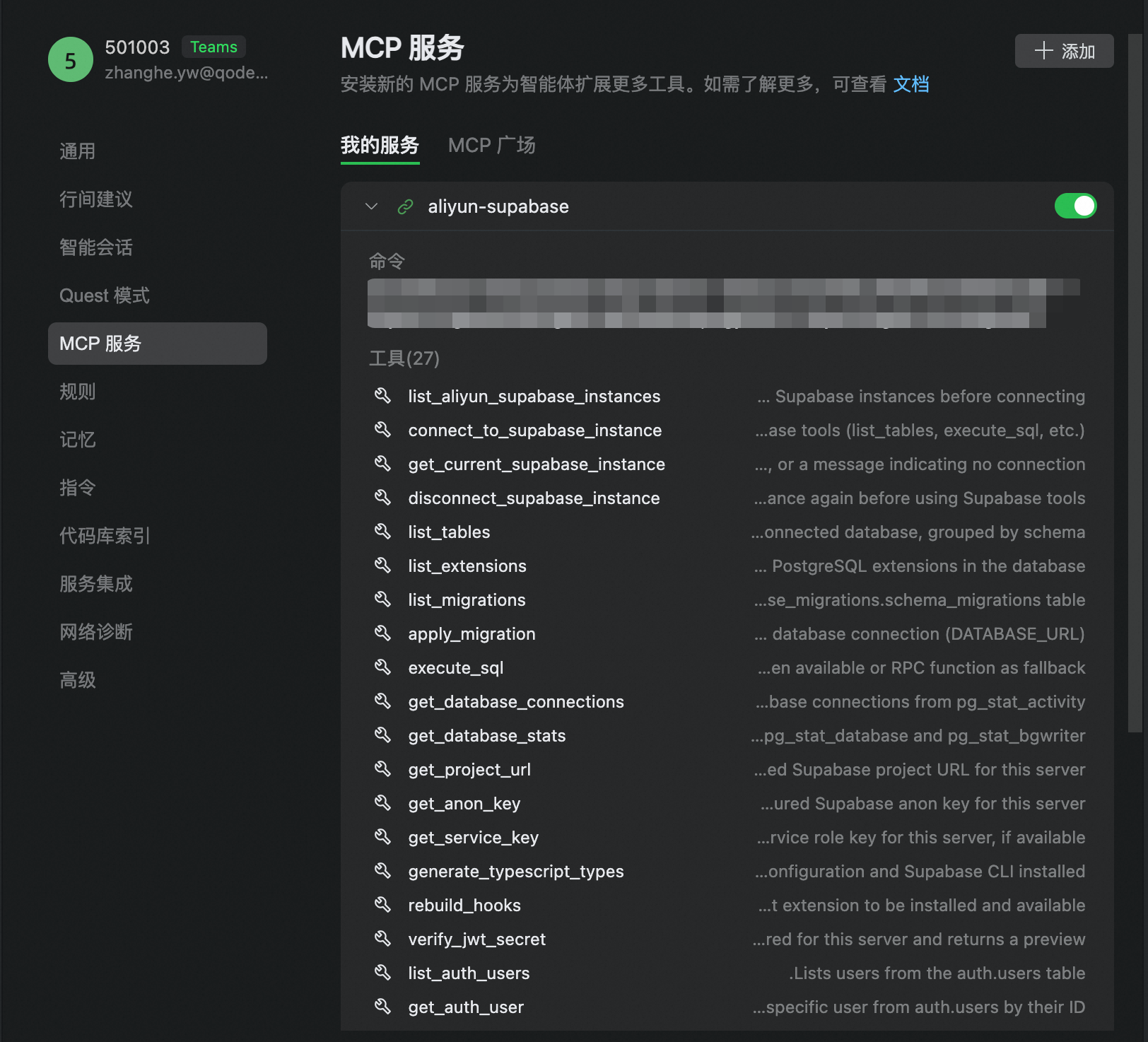Open the 文档 documentation link

pos(911,85)
